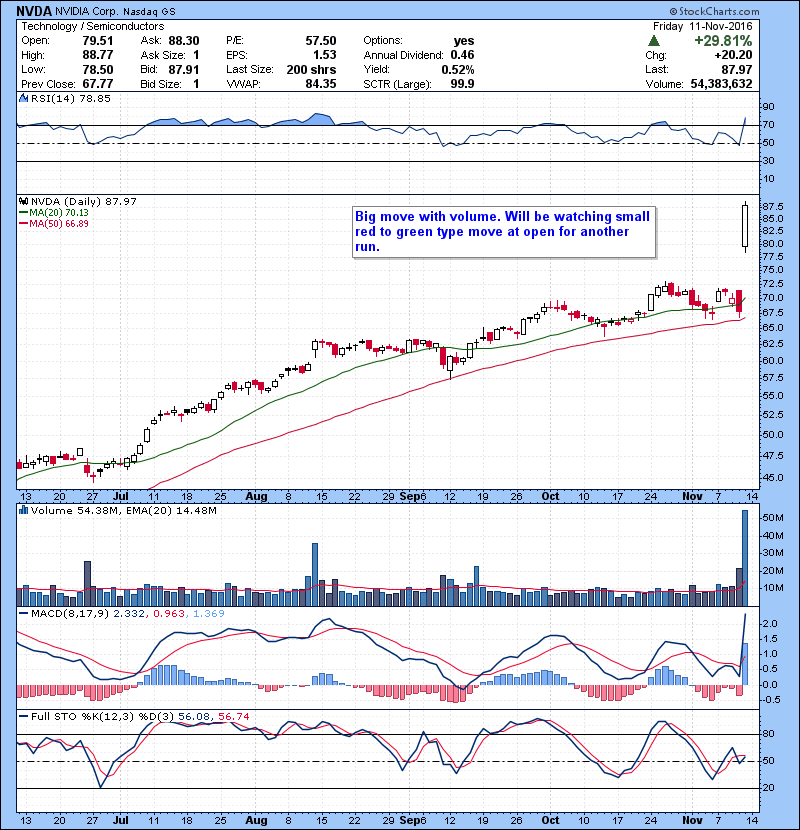
Task: Click the green MA(20) legend dash
Action: coord(24,213)
